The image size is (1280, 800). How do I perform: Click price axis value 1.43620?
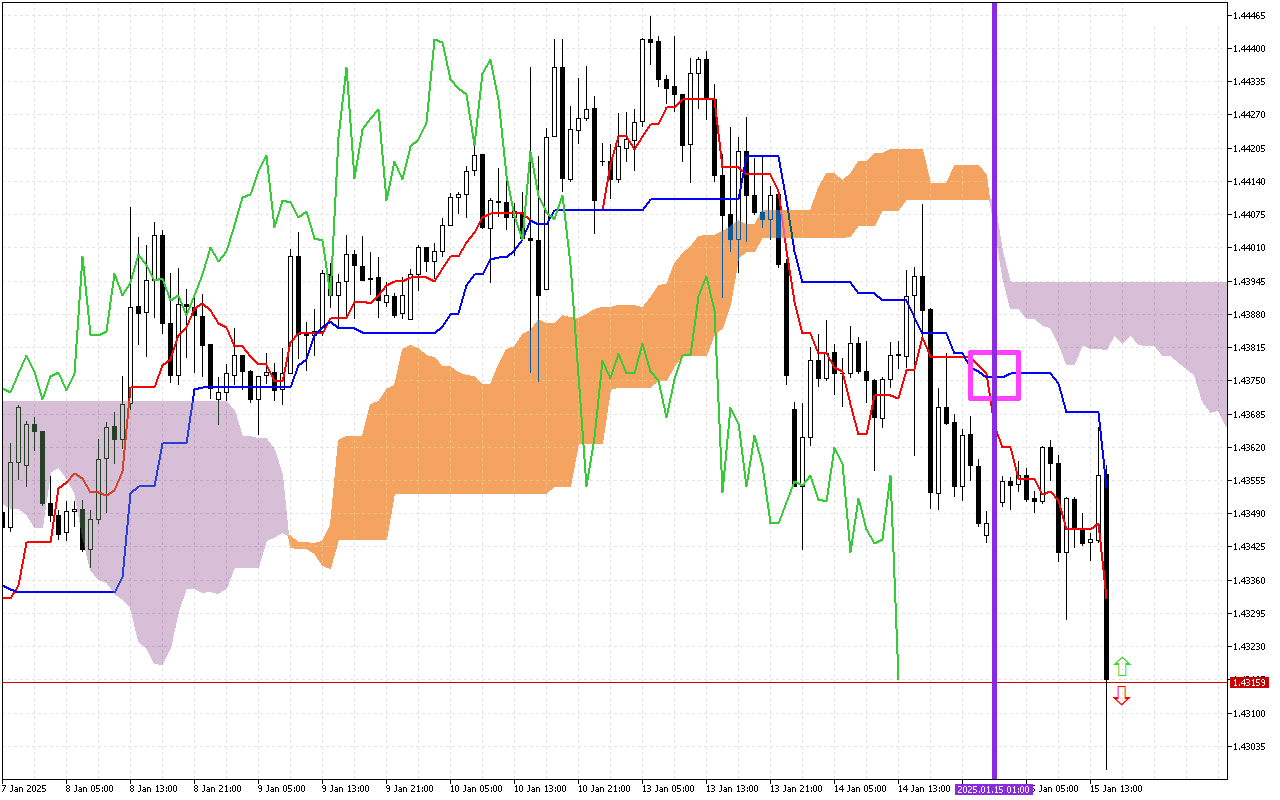pyautogui.click(x=1248, y=447)
